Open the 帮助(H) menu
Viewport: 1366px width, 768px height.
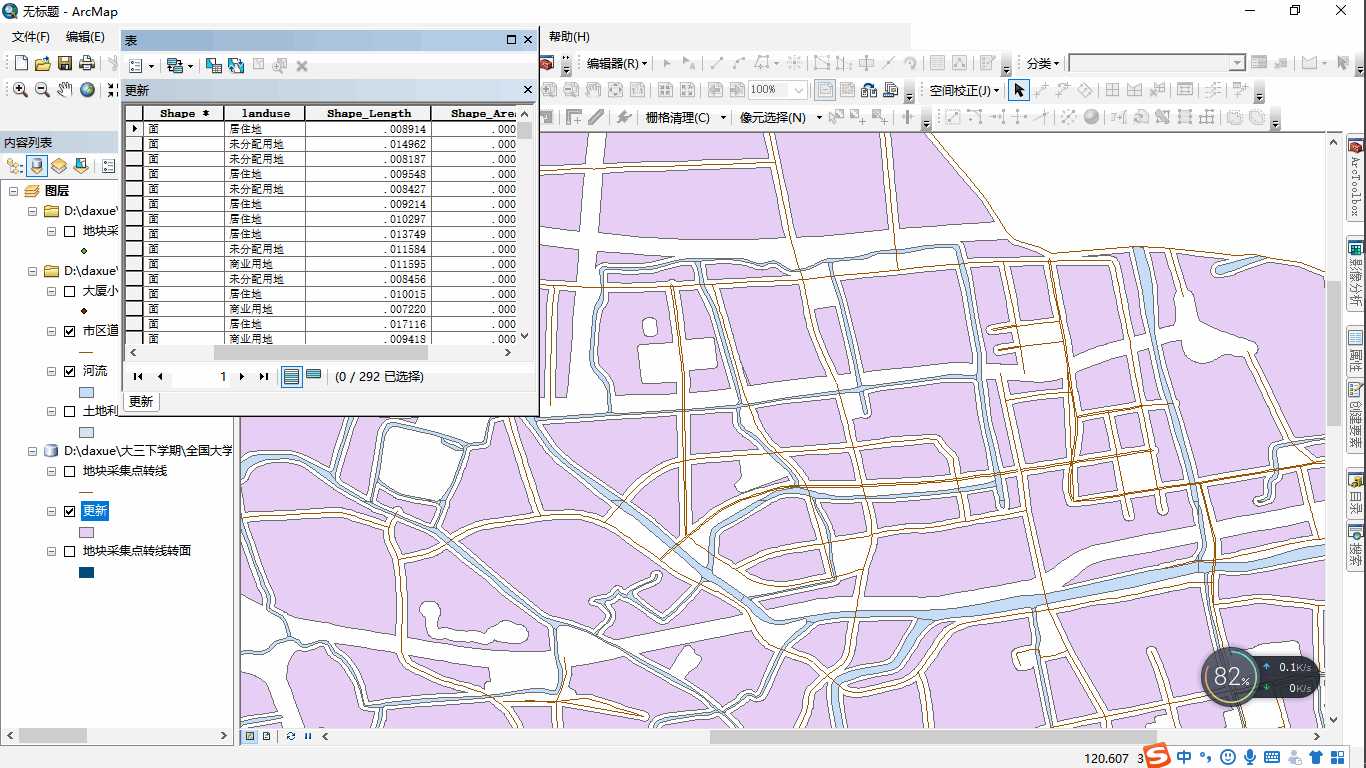[x=569, y=37]
